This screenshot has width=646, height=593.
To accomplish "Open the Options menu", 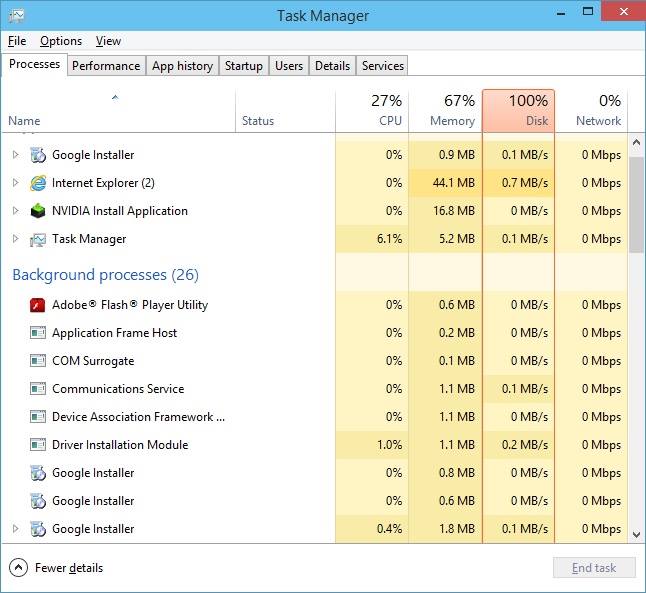I will tap(61, 41).
